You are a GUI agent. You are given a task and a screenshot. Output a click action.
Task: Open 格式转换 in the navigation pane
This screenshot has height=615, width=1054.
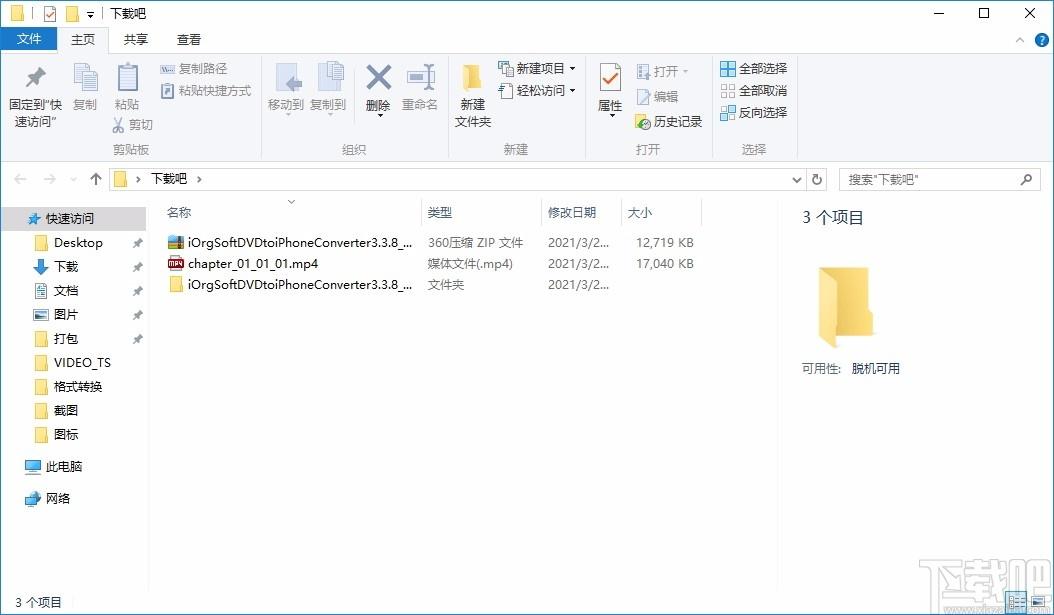click(77, 386)
